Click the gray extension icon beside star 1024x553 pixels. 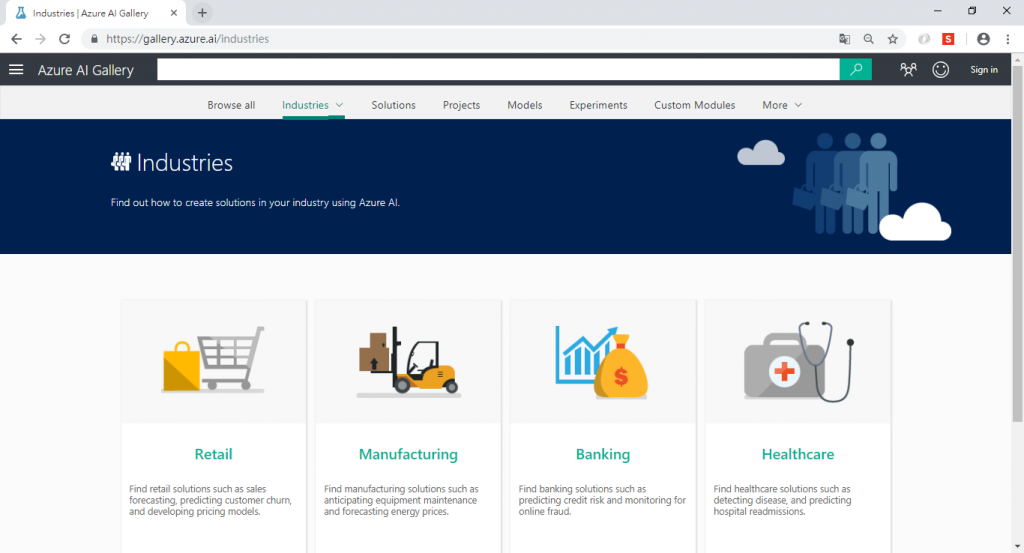click(x=924, y=39)
